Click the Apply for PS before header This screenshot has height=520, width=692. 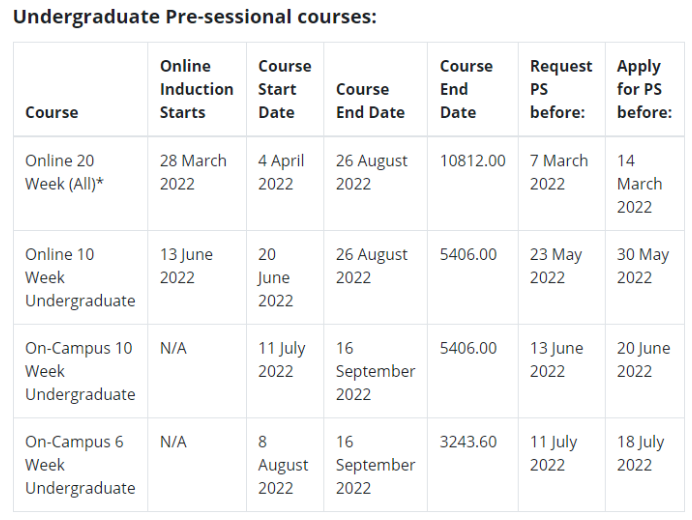pyautogui.click(x=644, y=89)
